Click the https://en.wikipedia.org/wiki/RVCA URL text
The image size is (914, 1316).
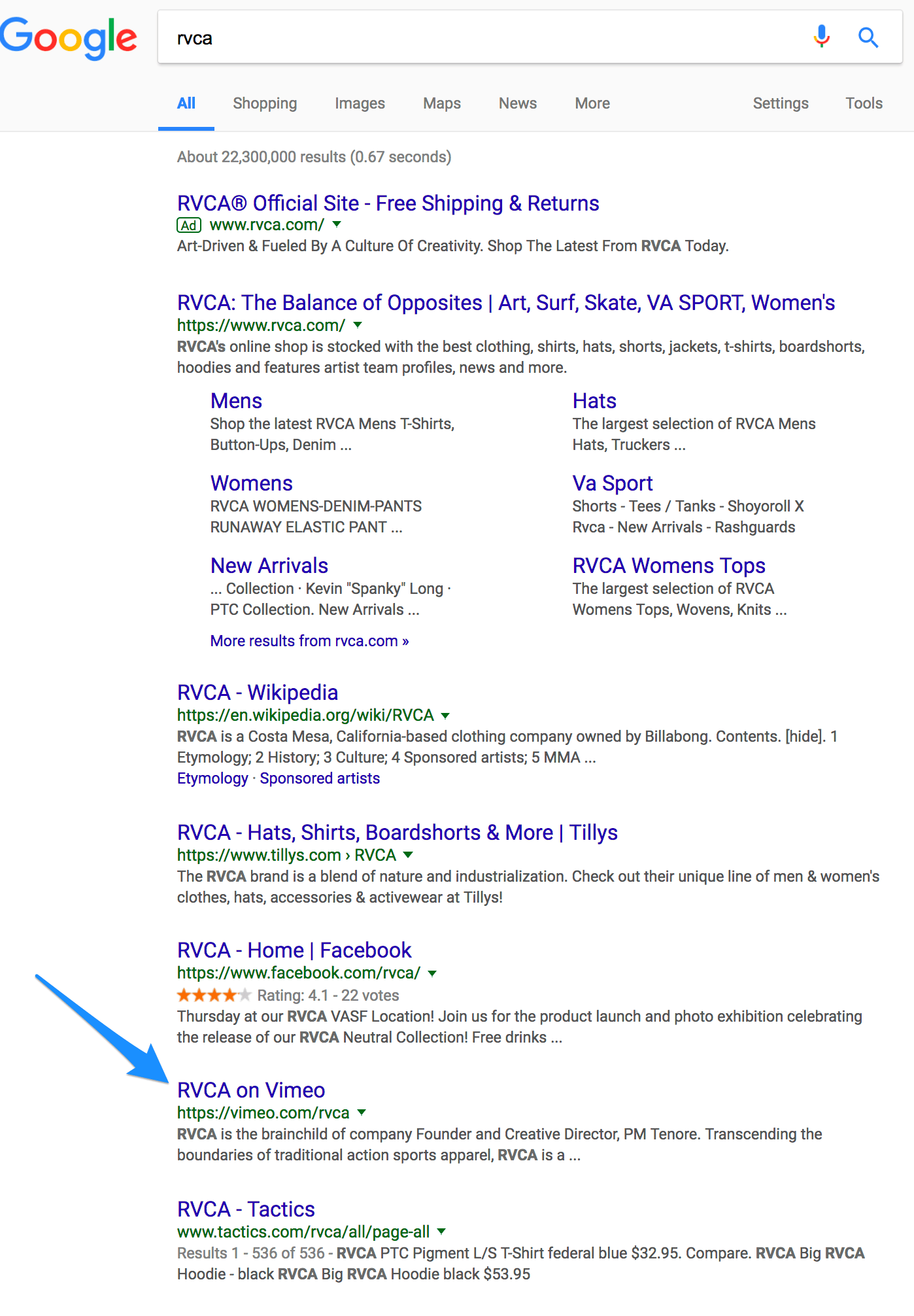pos(305,716)
